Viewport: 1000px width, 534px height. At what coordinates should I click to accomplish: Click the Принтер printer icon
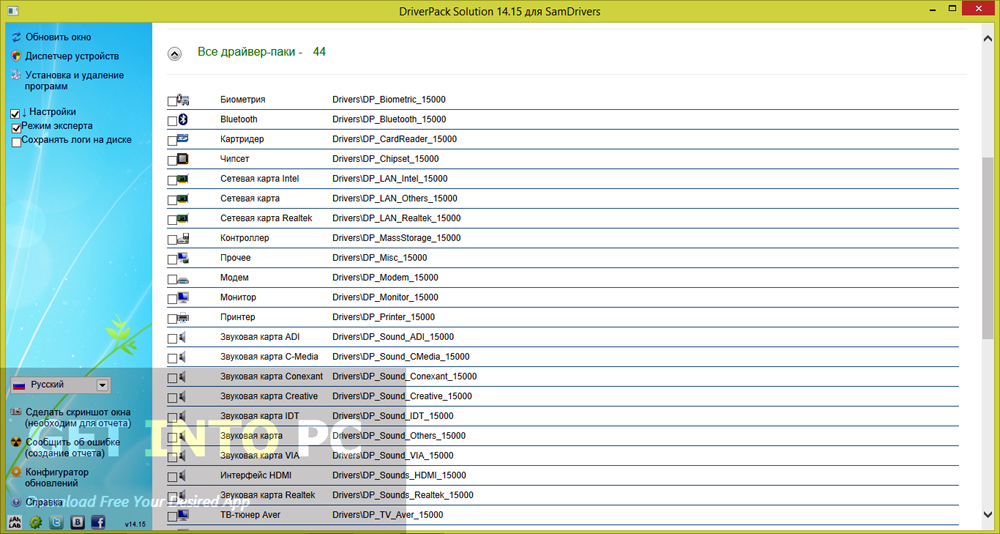pyautogui.click(x=183, y=317)
